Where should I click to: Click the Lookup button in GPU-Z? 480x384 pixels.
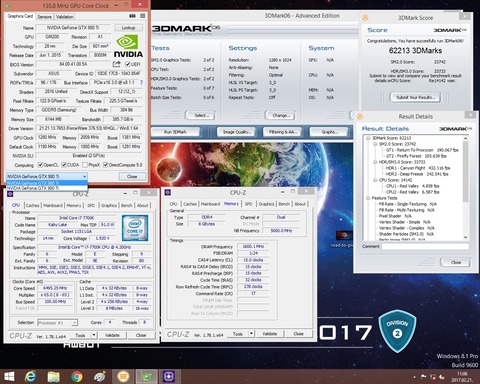click(x=128, y=28)
